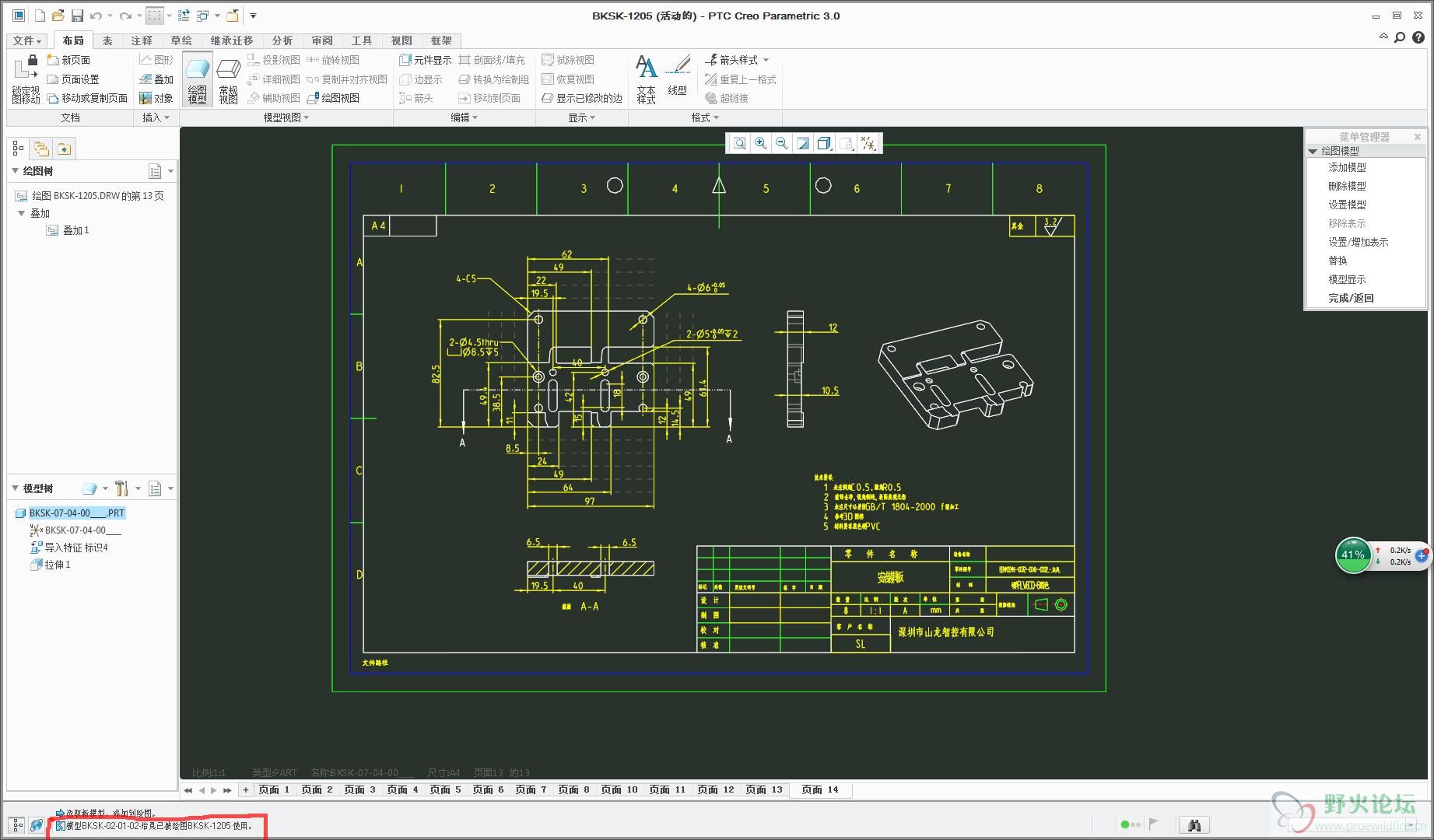Screen dimensions: 1434x840
Task: Open sheet tab 页面 1
Action: pyautogui.click(x=274, y=789)
